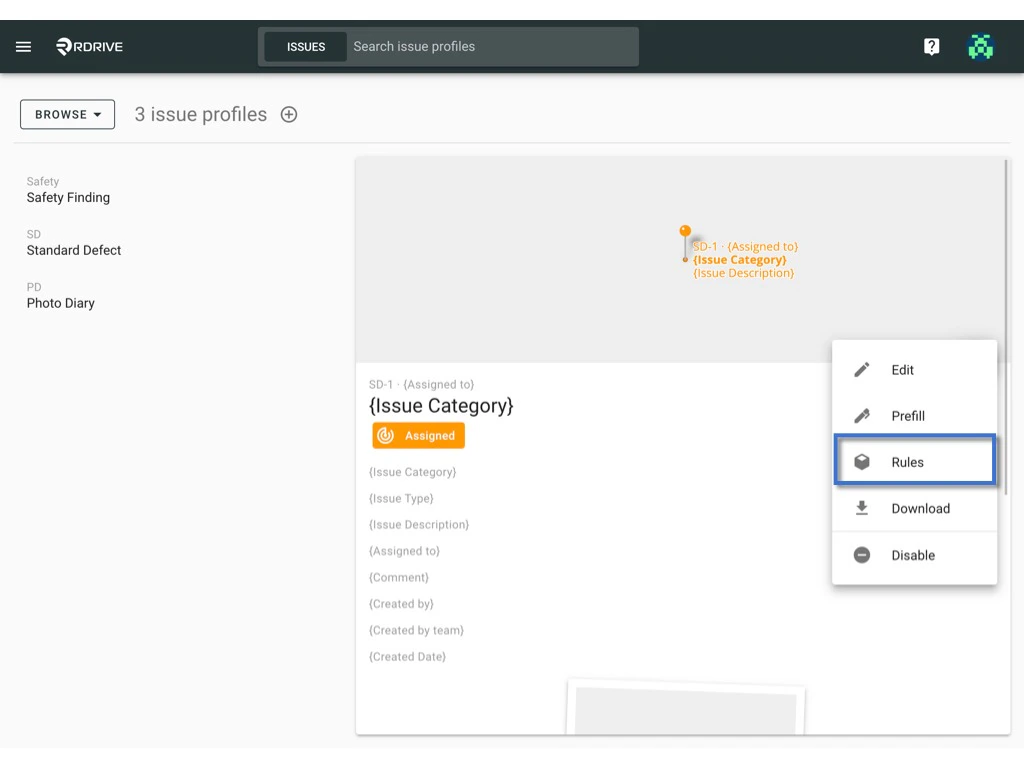
Task: Click the Assigned status flame icon
Action: click(388, 435)
